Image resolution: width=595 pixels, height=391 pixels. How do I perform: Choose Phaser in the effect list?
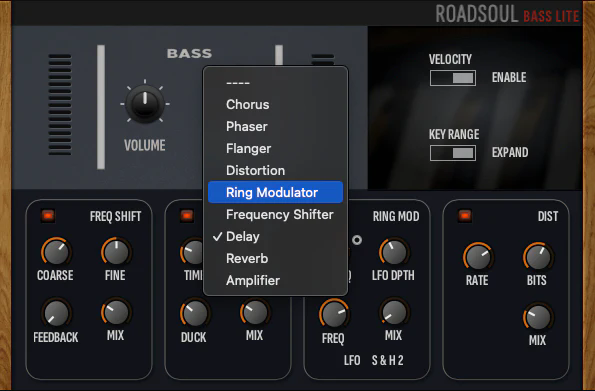pos(275,126)
